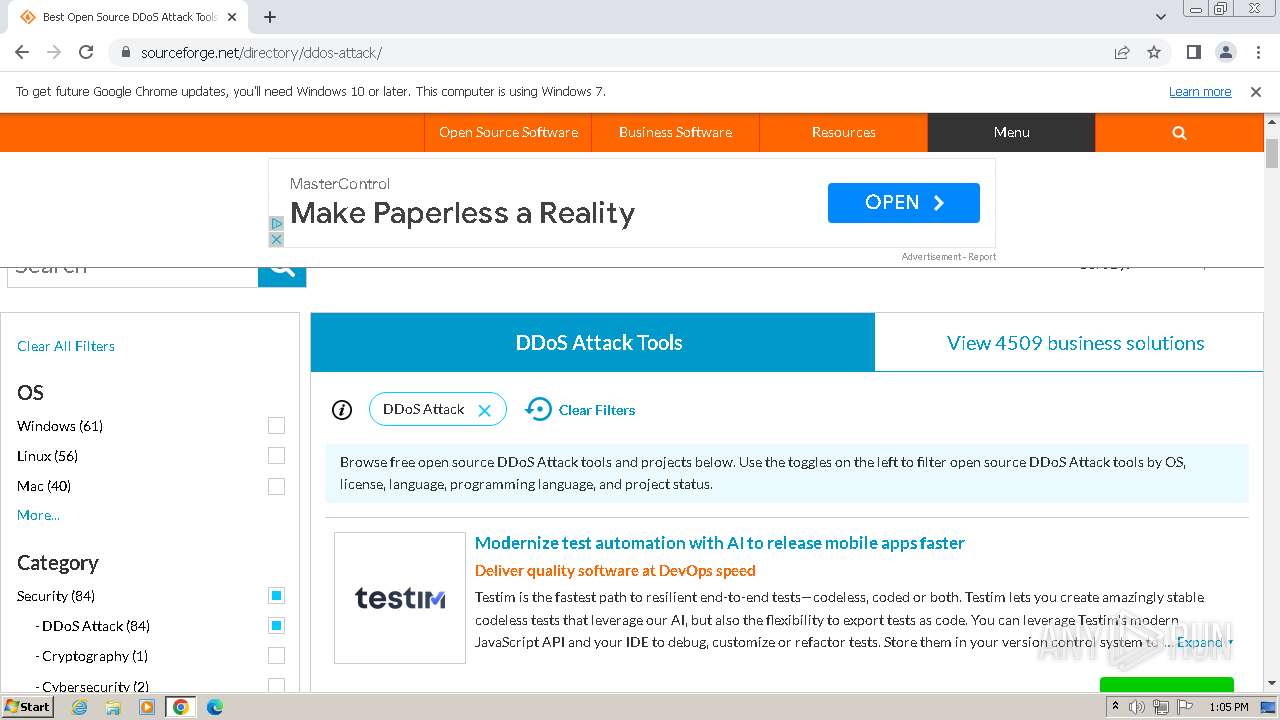
Task: Open the Chrome profile avatar icon
Action: 1226,52
